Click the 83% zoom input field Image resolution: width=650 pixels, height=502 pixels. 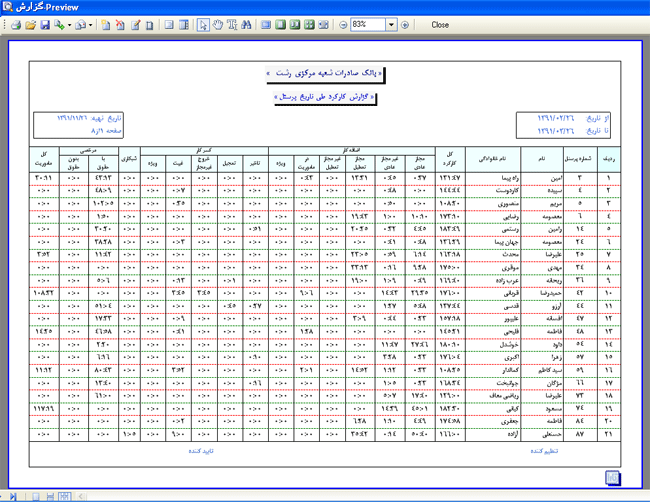[x=367, y=25]
